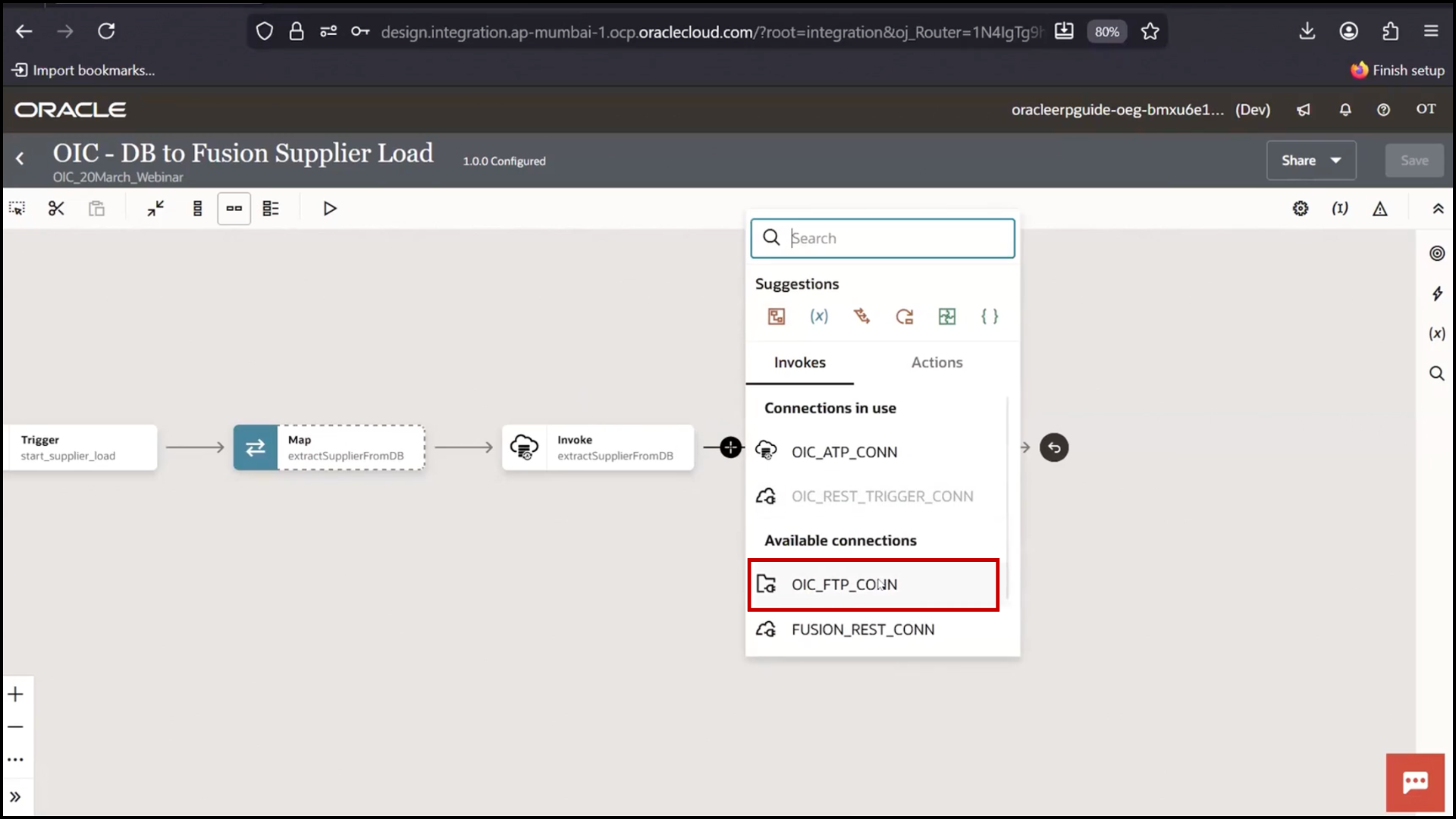Switch to pseudo-code list view icon
This screenshot has height=819, width=1456.
(271, 209)
